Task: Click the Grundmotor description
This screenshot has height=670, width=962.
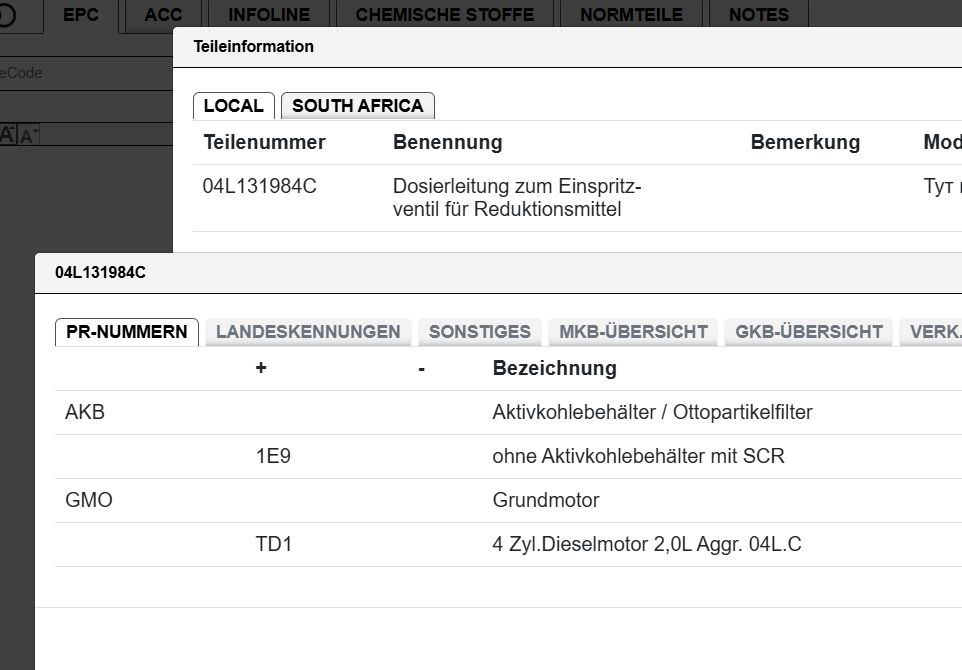Action: [546, 501]
